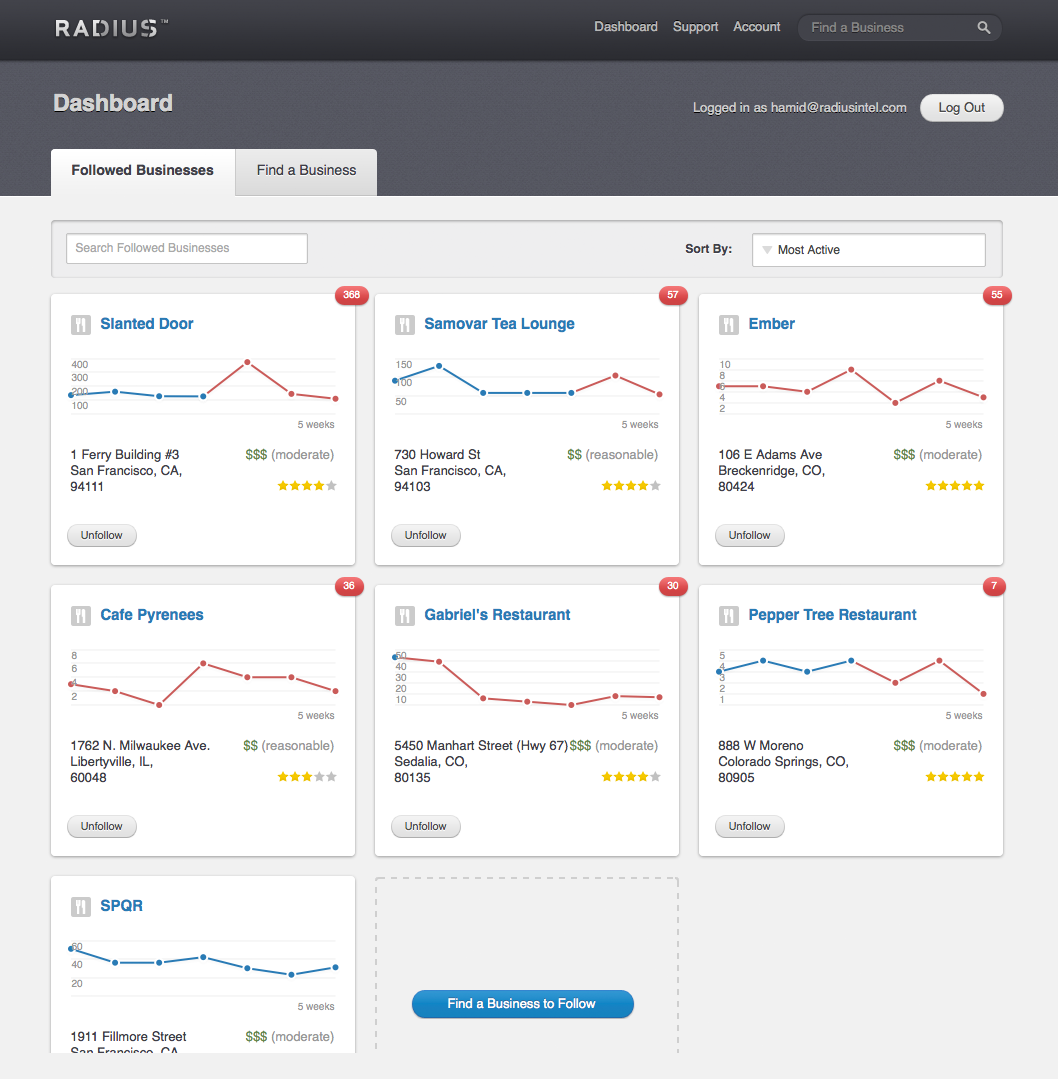Viewport: 1058px width, 1079px height.
Task: Click Ember's five-star rating
Action: tap(955, 486)
